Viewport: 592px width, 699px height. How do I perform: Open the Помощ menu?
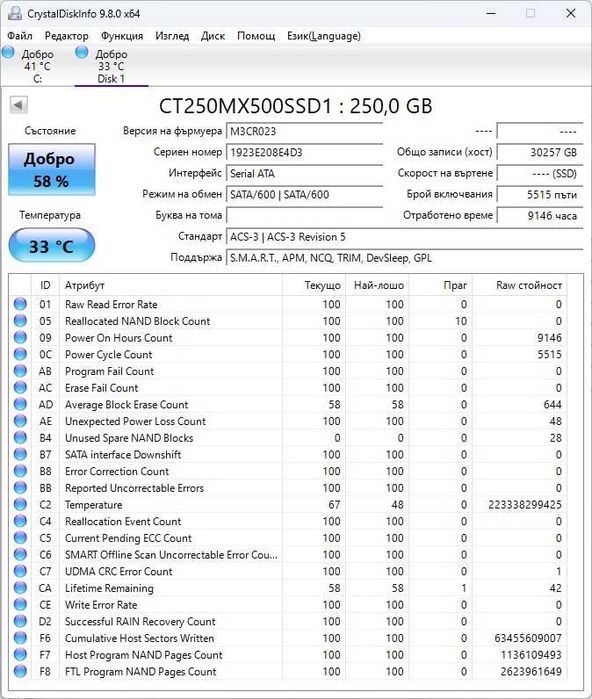pyautogui.click(x=256, y=36)
